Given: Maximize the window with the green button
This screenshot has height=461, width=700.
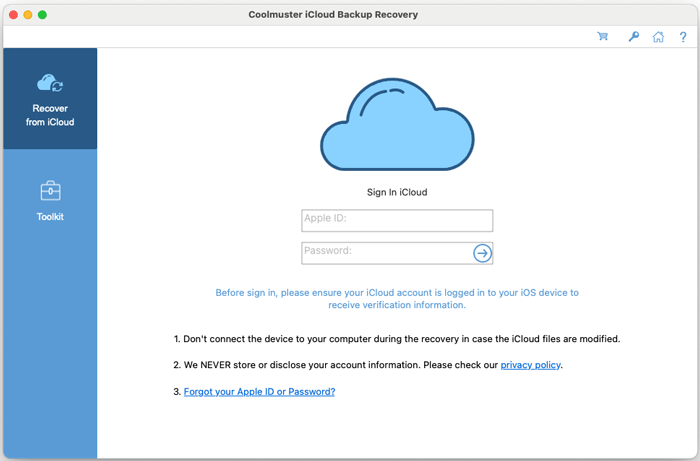Looking at the screenshot, I should (42, 15).
